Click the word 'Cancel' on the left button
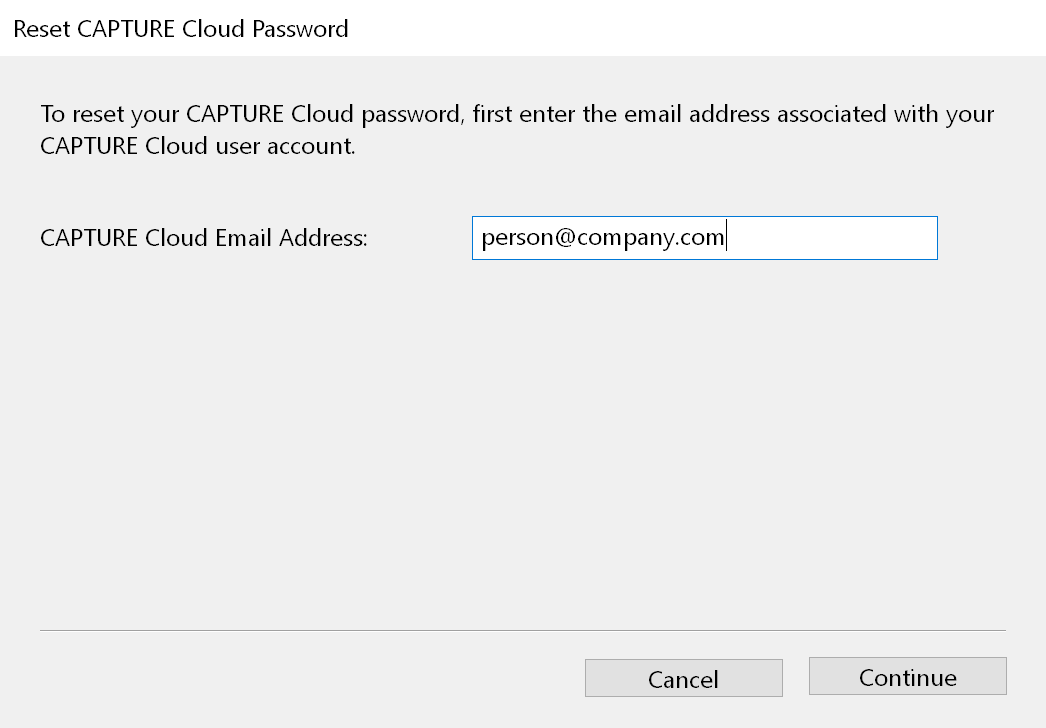1046x728 pixels. click(683, 680)
